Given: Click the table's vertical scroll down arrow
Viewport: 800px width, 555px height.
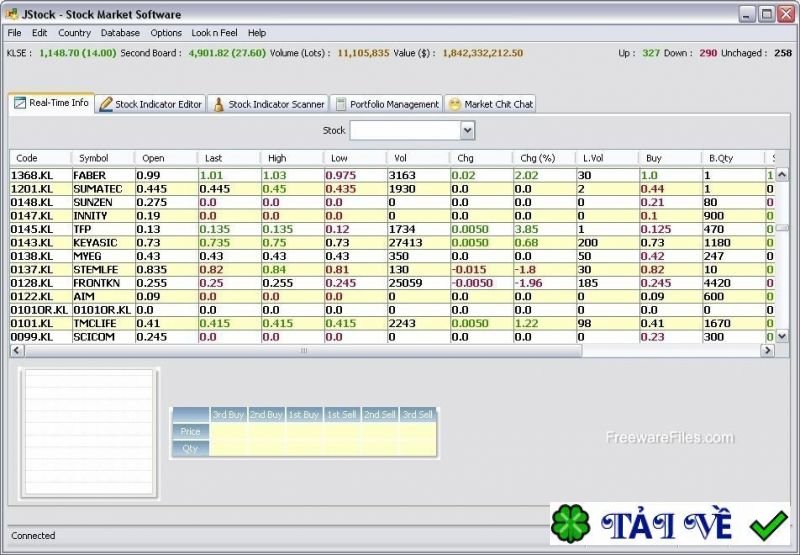Looking at the screenshot, I should (x=782, y=336).
